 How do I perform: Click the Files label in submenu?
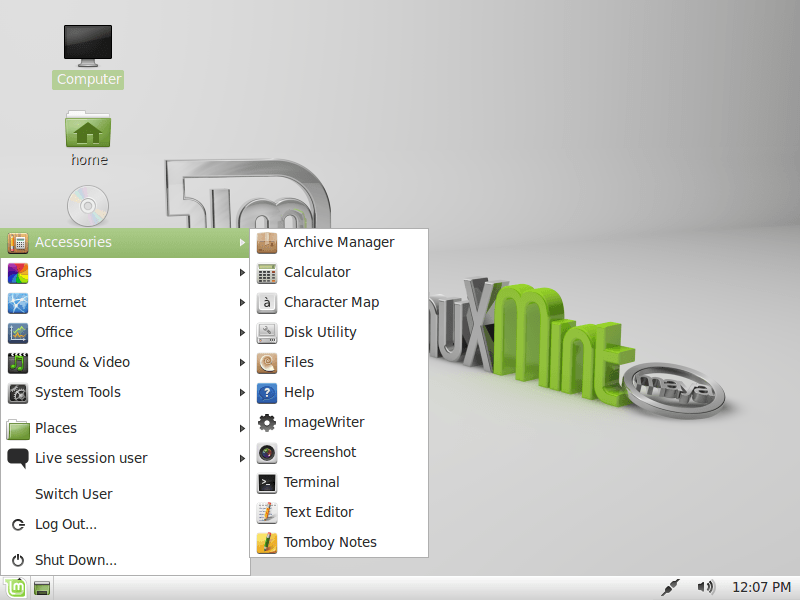(x=298, y=362)
